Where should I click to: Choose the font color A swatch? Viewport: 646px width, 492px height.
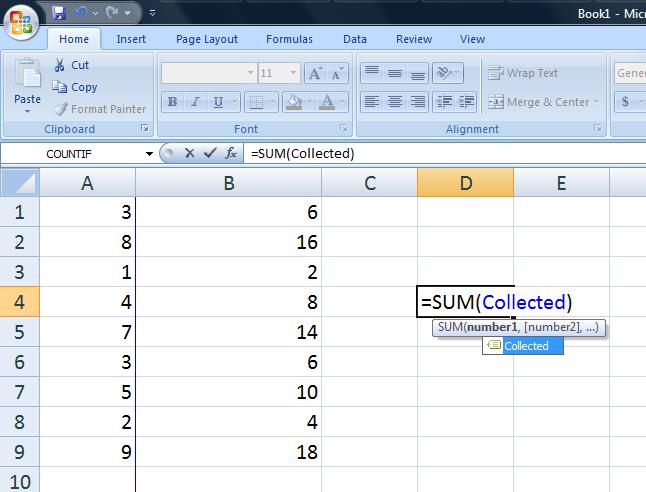click(327, 101)
